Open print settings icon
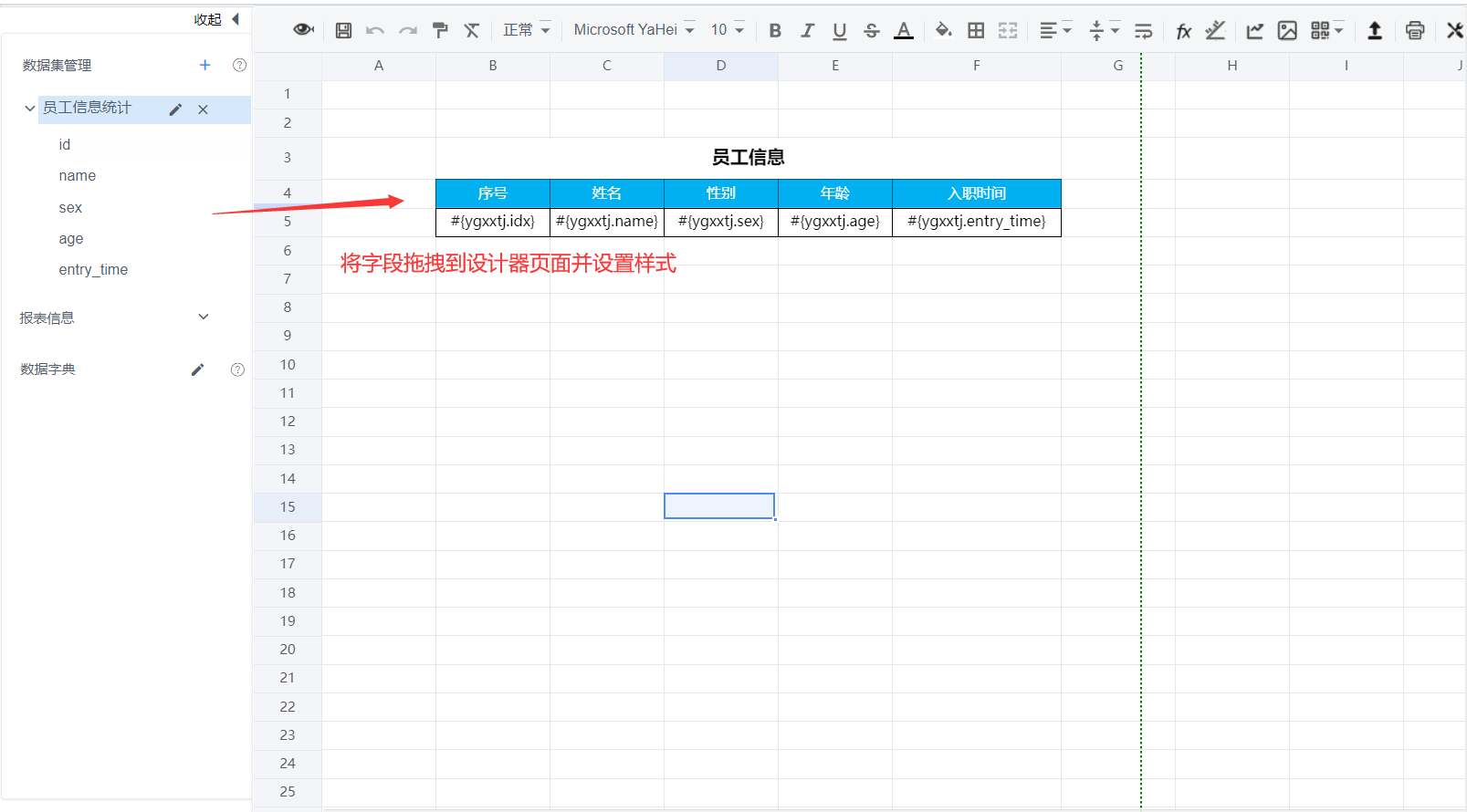This screenshot has width=1467, height=812. pos(1415,30)
